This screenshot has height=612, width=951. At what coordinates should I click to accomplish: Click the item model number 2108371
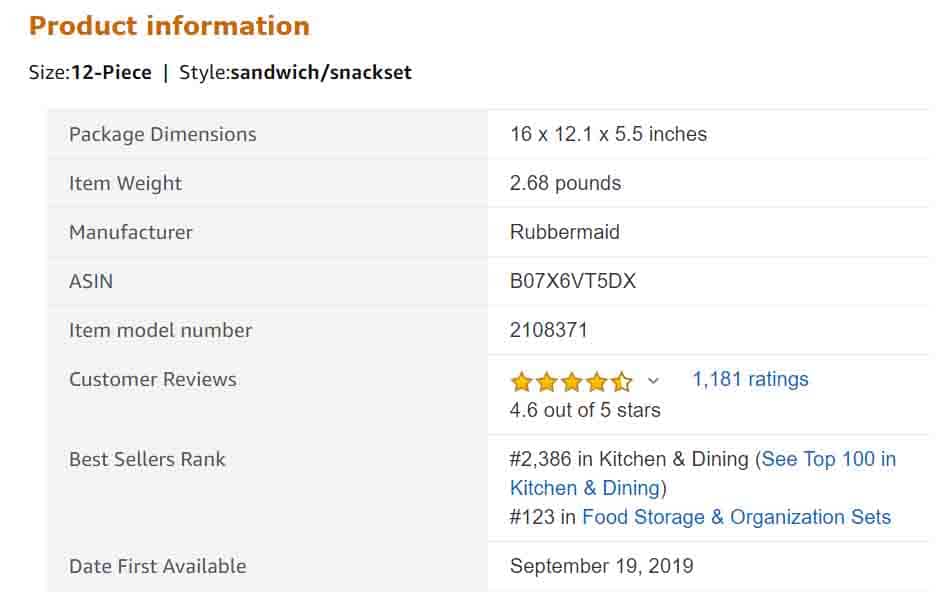(x=549, y=330)
